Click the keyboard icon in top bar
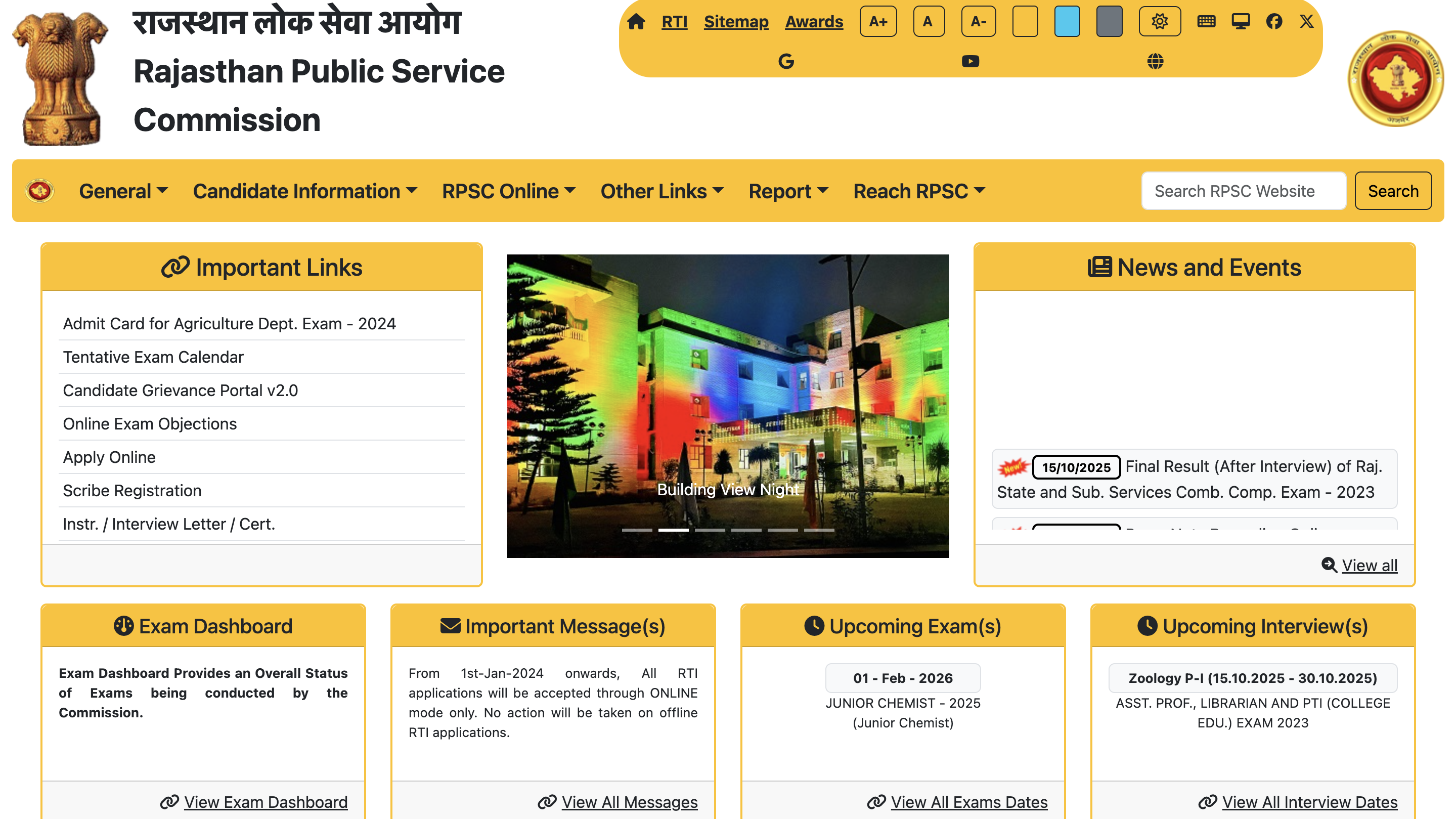Screen dimensions: 1456x819 point(1206,21)
